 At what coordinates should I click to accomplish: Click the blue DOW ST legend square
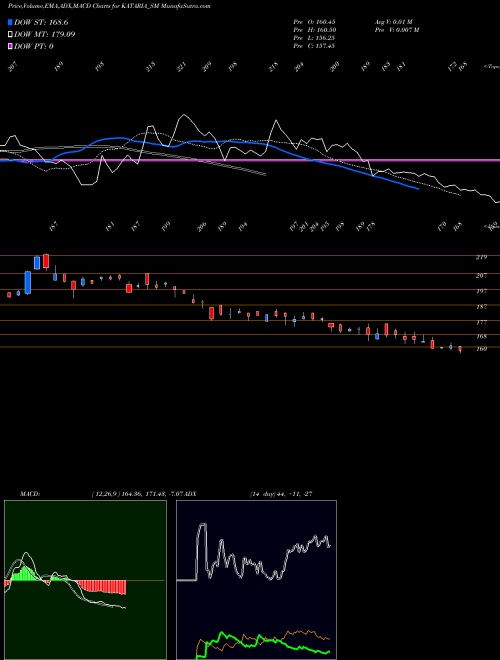[x=10, y=22]
